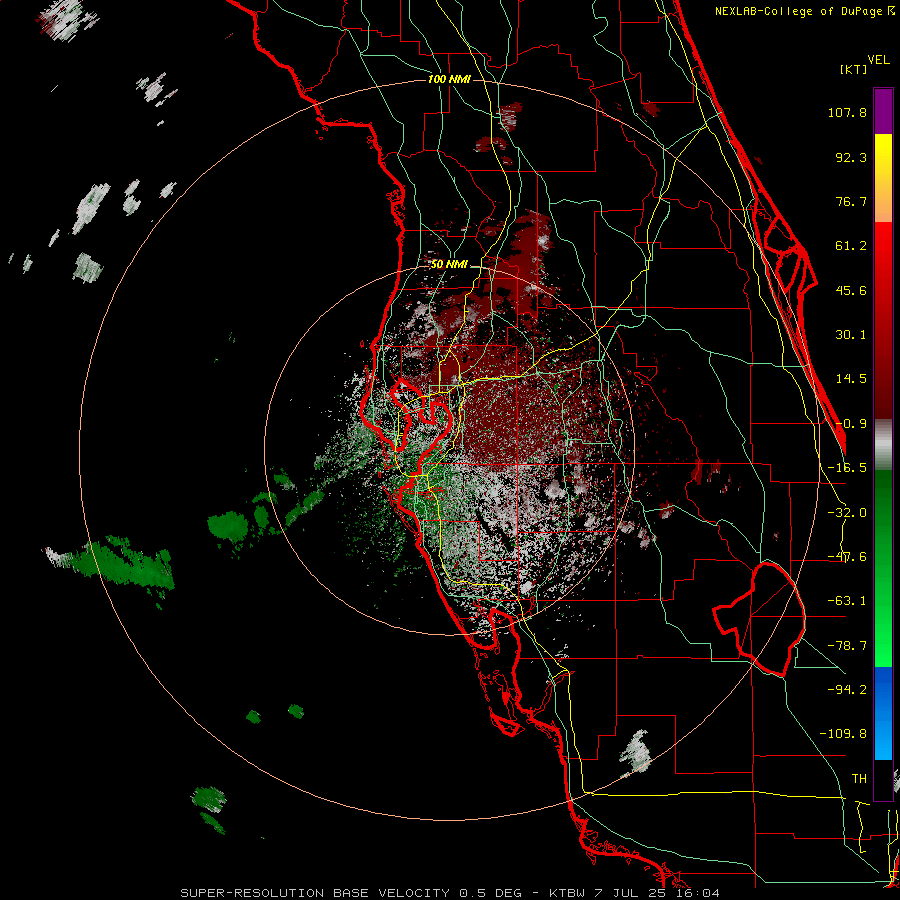Select the TH legend label

[x=859, y=779]
